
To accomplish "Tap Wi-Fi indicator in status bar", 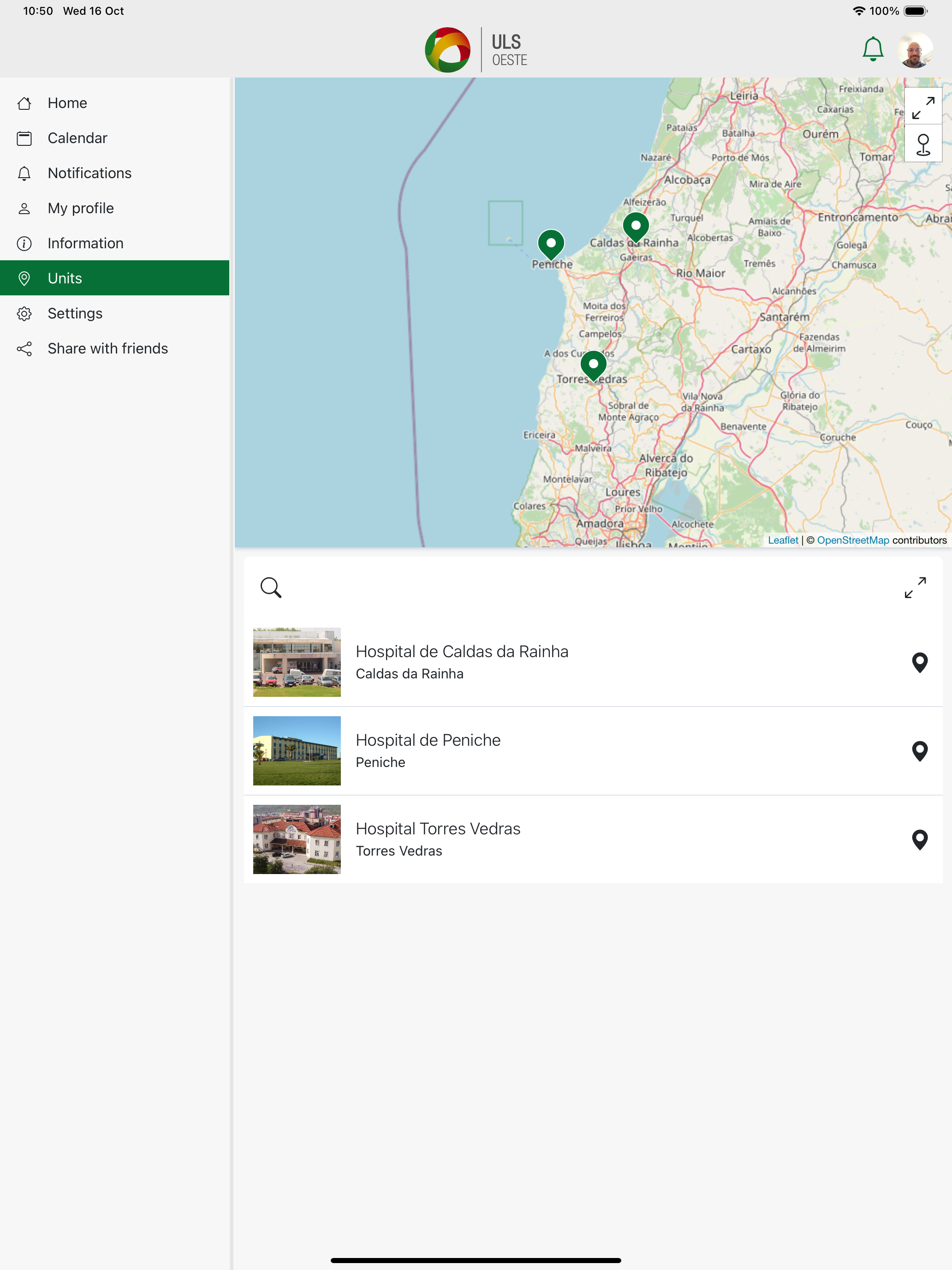I will pyautogui.click(x=858, y=11).
